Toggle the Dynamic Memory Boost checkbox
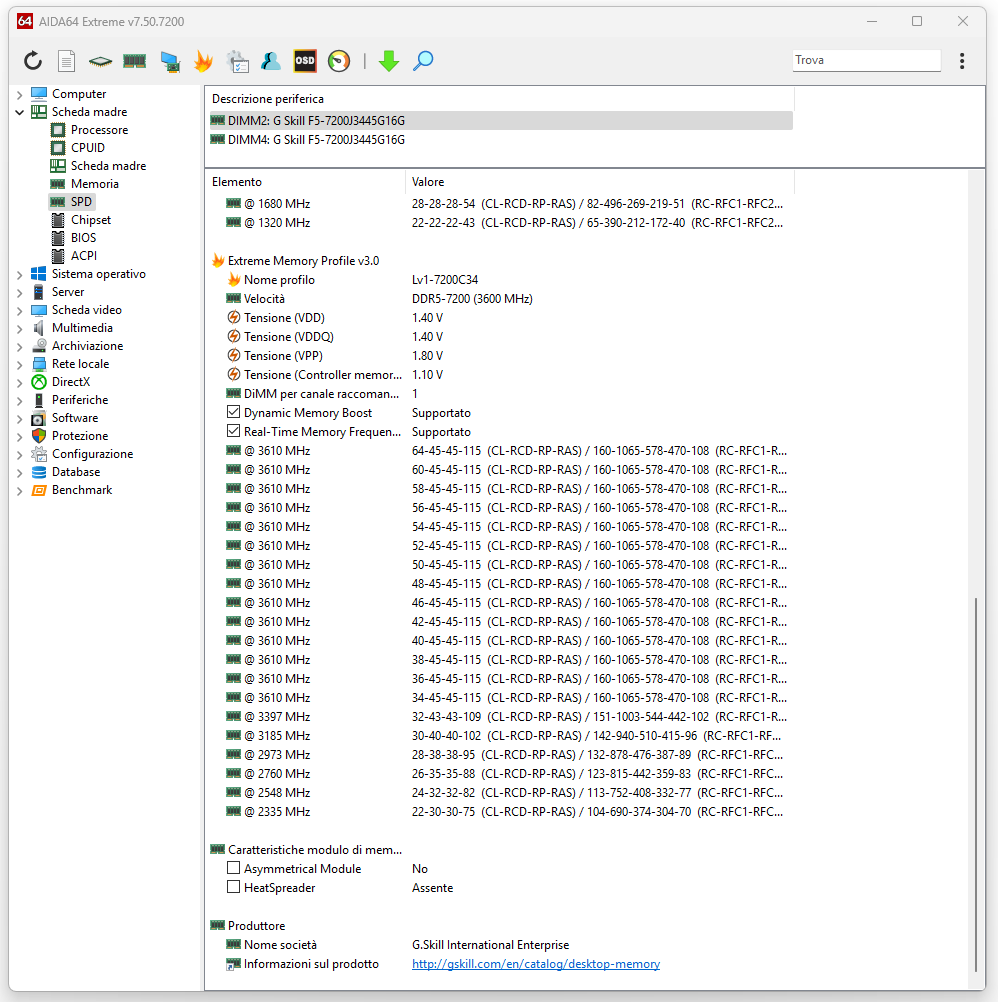The width and height of the screenshot is (998, 1002). (x=234, y=412)
